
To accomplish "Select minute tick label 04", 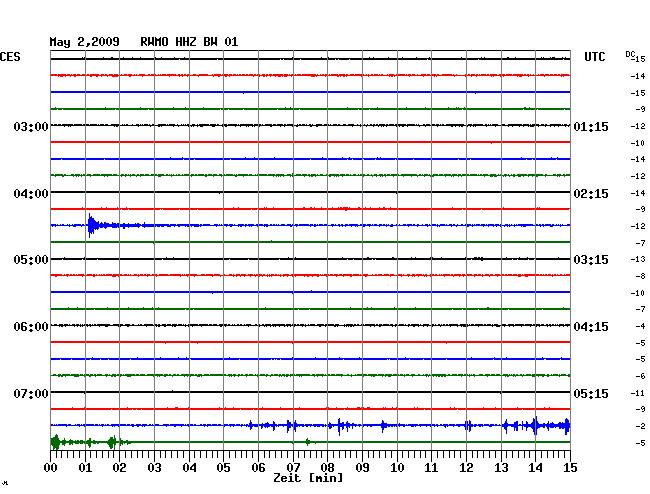I will (x=189, y=468).
